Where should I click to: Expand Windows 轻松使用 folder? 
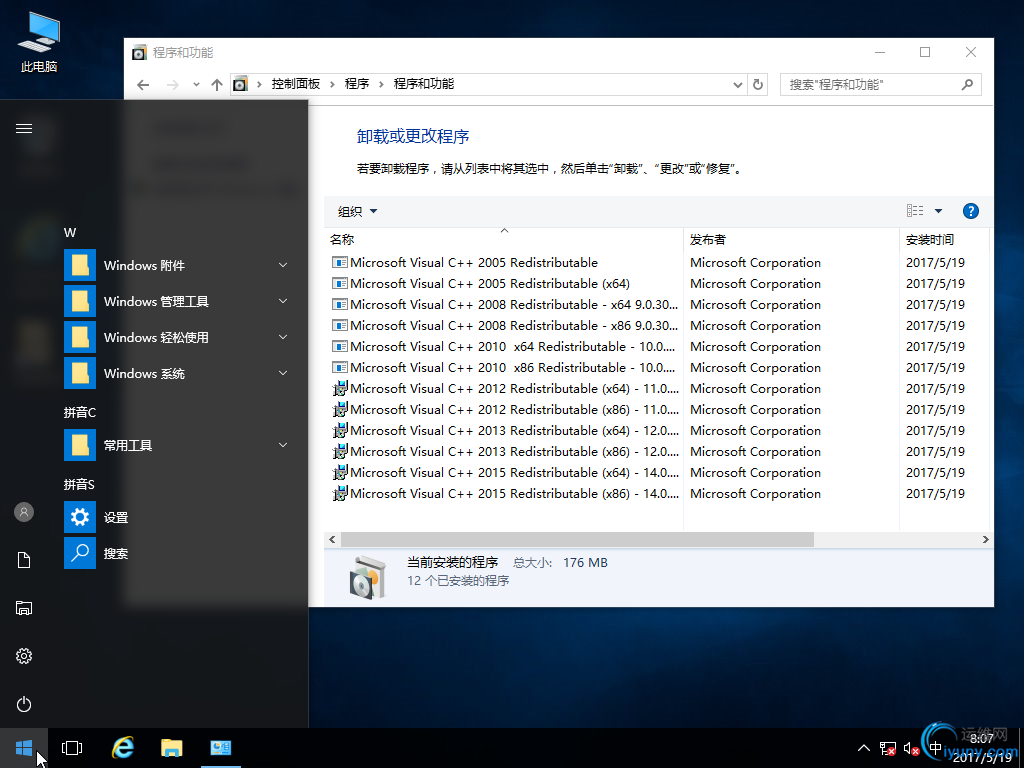pos(178,337)
